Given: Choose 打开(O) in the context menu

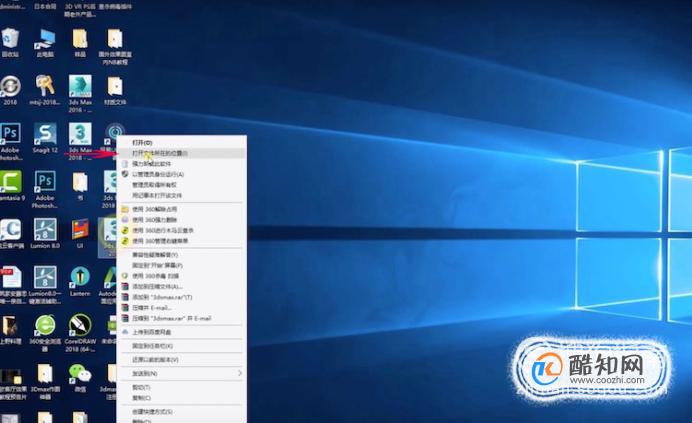Looking at the screenshot, I should 181,143.
